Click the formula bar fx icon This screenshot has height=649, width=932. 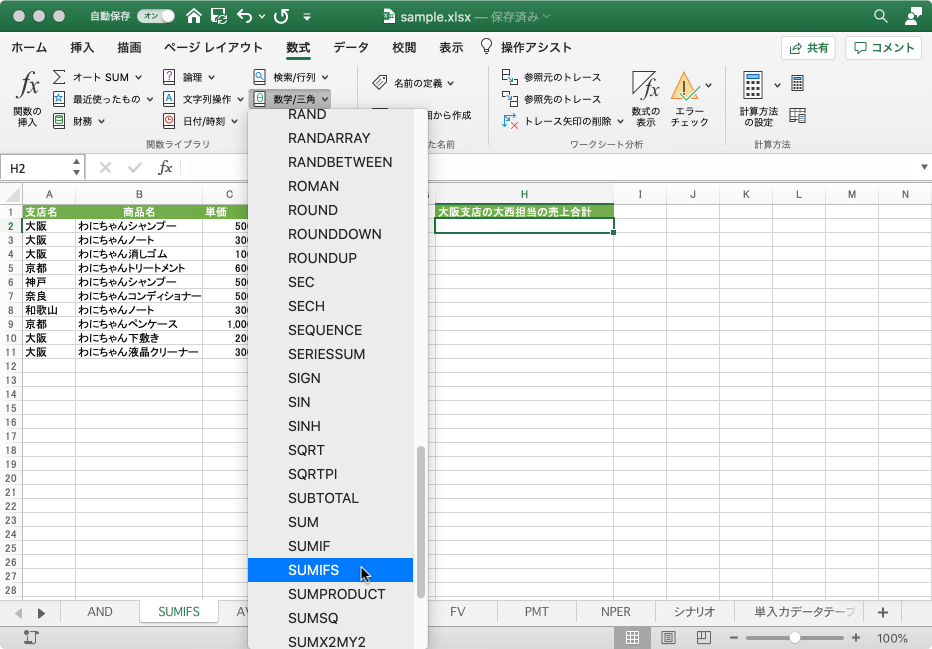tap(165, 168)
